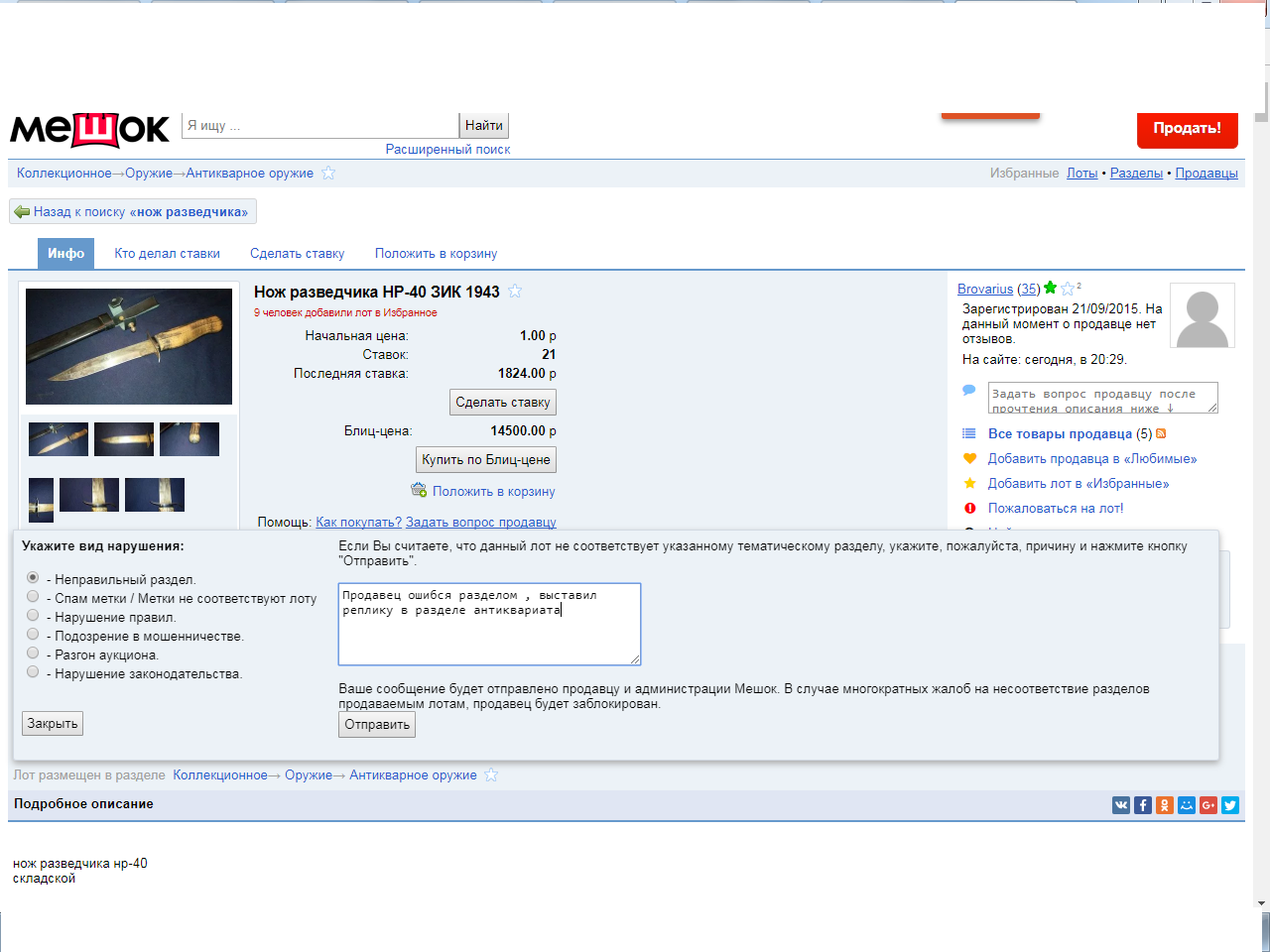This screenshot has height=952, width=1270.
Task: Click the seller avatar placeholder
Action: [1203, 315]
